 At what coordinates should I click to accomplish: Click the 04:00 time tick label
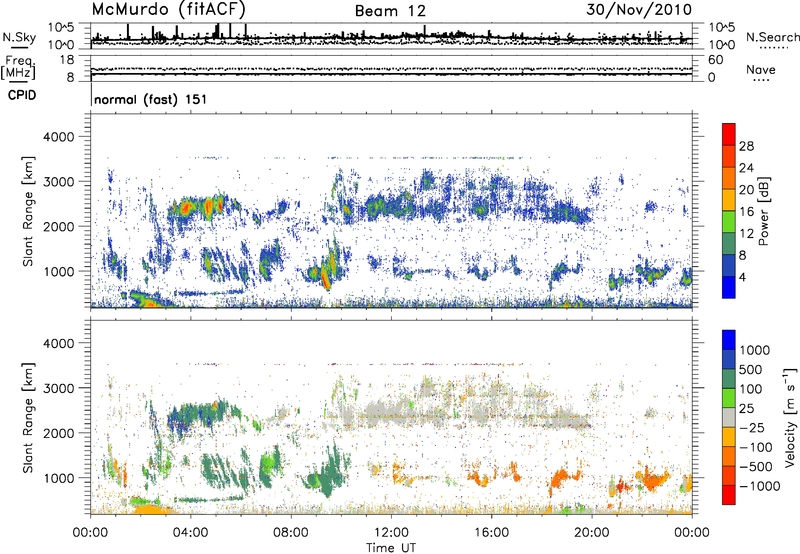(191, 533)
